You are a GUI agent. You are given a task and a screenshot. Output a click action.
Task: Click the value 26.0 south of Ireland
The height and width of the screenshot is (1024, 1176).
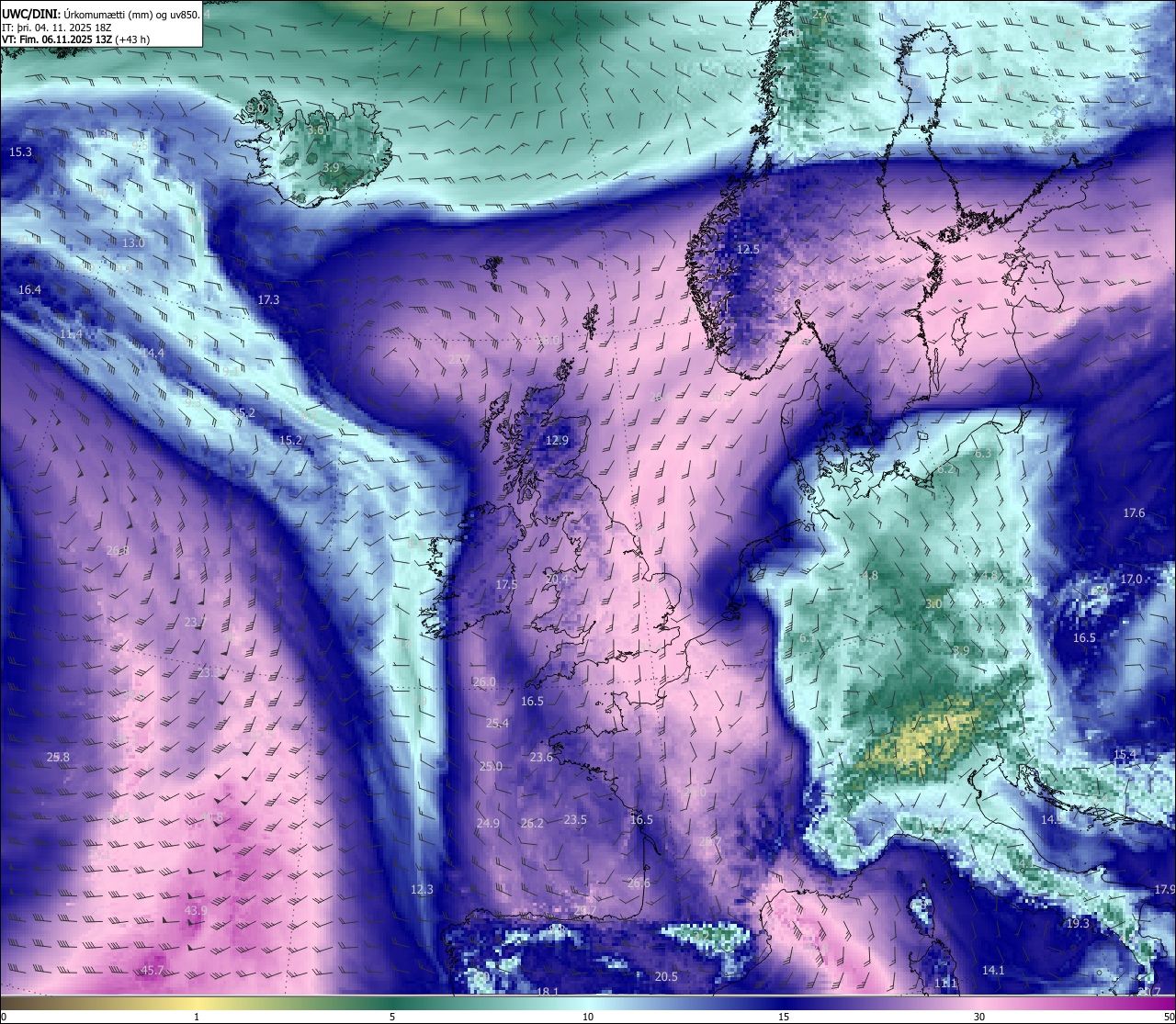click(x=484, y=681)
